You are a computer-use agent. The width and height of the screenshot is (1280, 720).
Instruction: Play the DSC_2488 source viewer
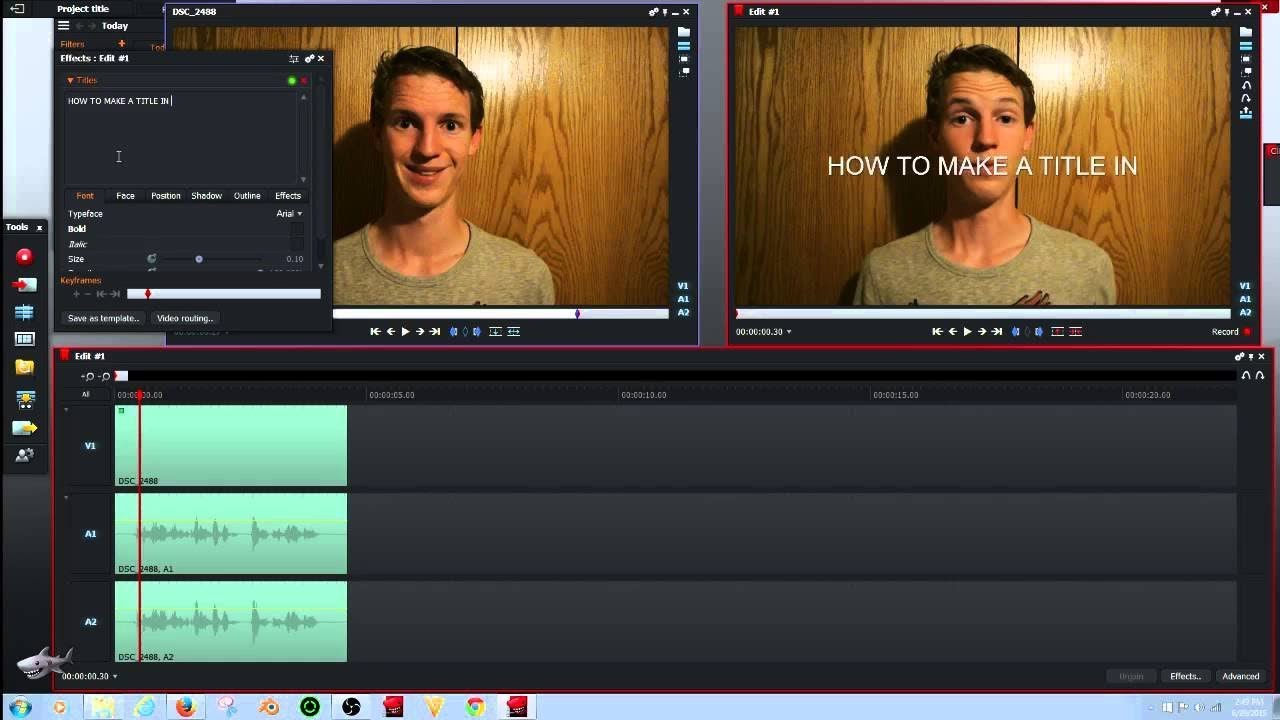(405, 332)
